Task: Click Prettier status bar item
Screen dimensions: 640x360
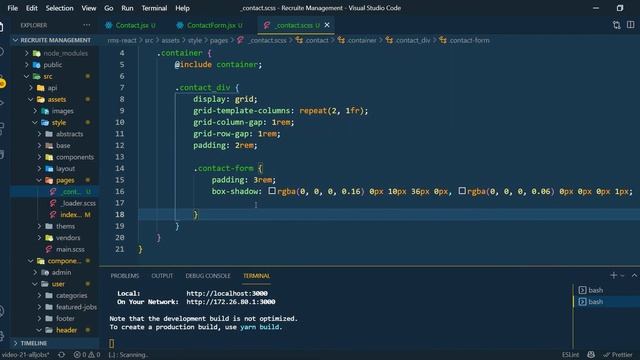Action: click(618, 355)
